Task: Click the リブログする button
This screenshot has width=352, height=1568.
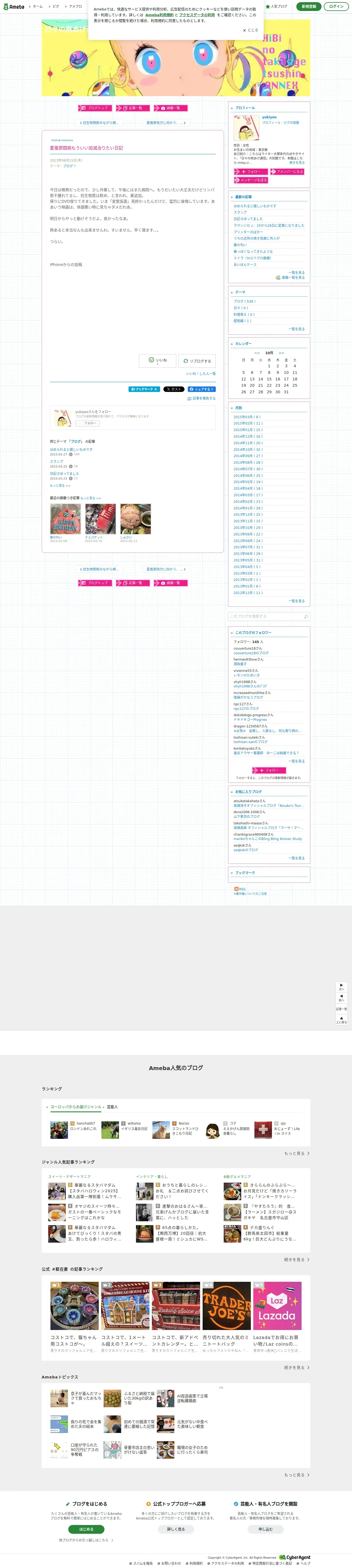Action: 197,361
